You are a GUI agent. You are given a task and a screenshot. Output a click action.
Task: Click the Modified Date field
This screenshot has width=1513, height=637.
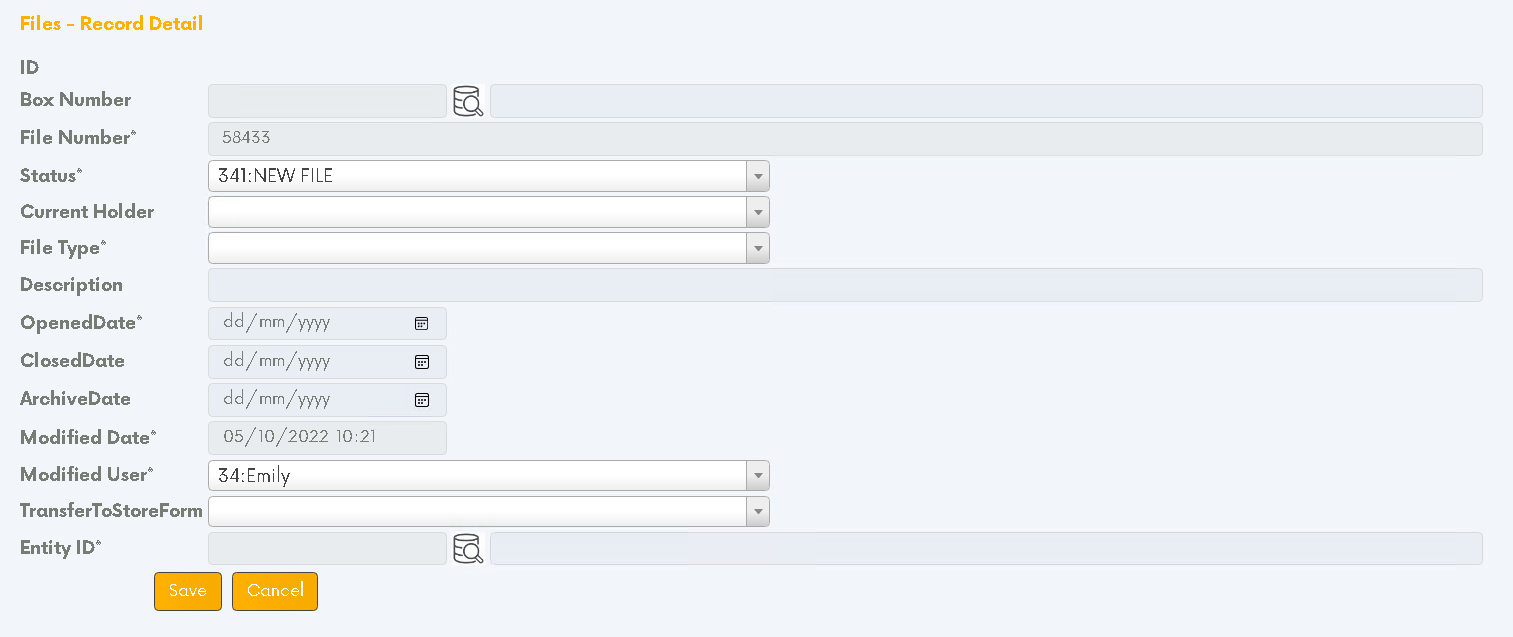327,437
